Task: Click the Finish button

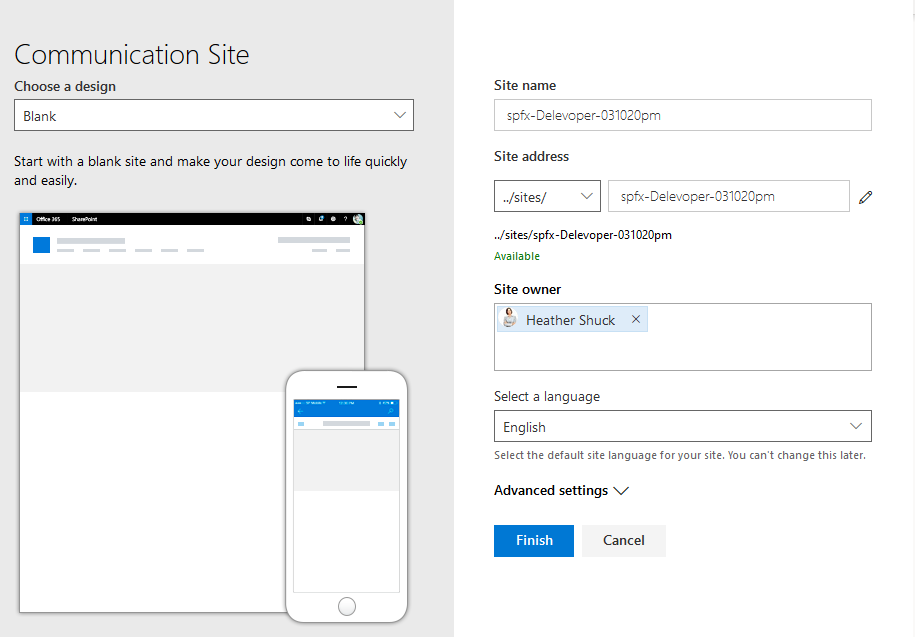Action: [534, 540]
